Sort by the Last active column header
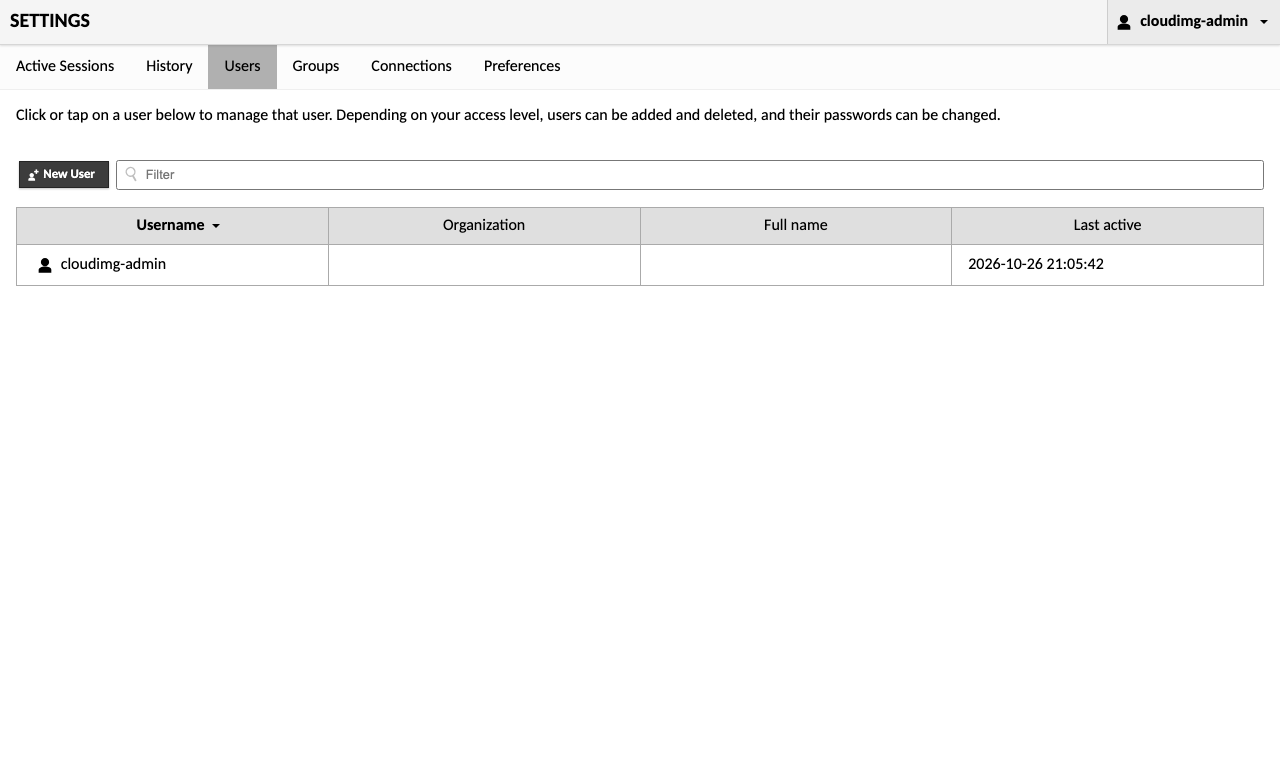This screenshot has width=1280, height=760. [1107, 225]
